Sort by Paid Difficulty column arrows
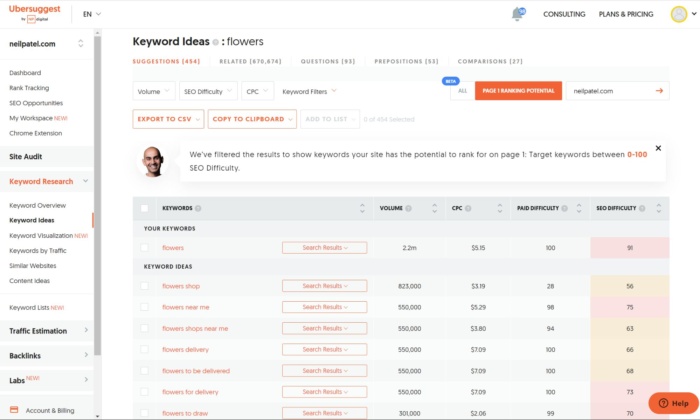The width and height of the screenshot is (700, 420). pyautogui.click(x=579, y=208)
